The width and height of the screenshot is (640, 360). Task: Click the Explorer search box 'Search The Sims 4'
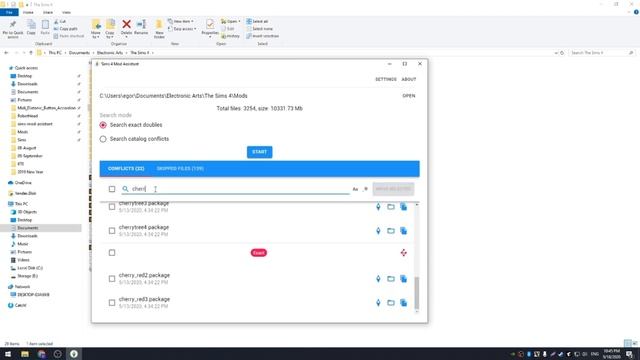pos(601,53)
